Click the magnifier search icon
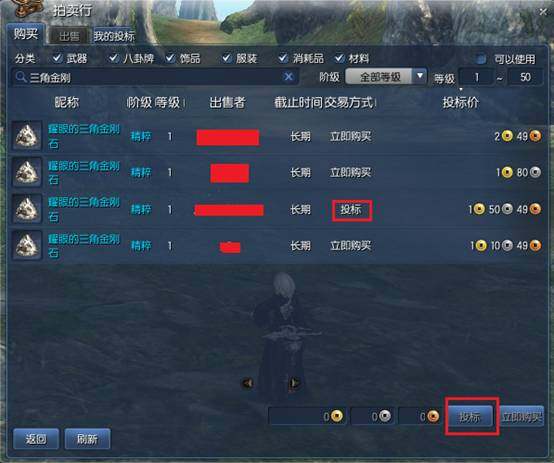Image resolution: width=554 pixels, height=463 pixels. tap(21, 77)
